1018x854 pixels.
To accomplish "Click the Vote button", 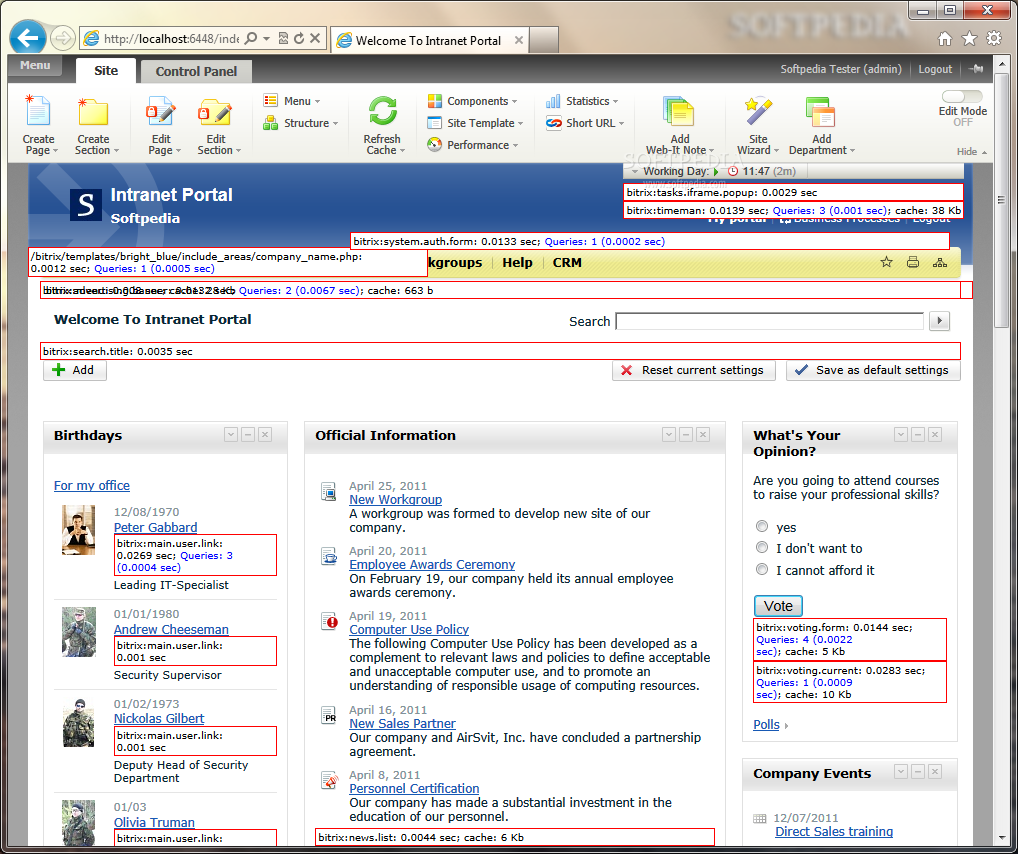I will pos(778,606).
